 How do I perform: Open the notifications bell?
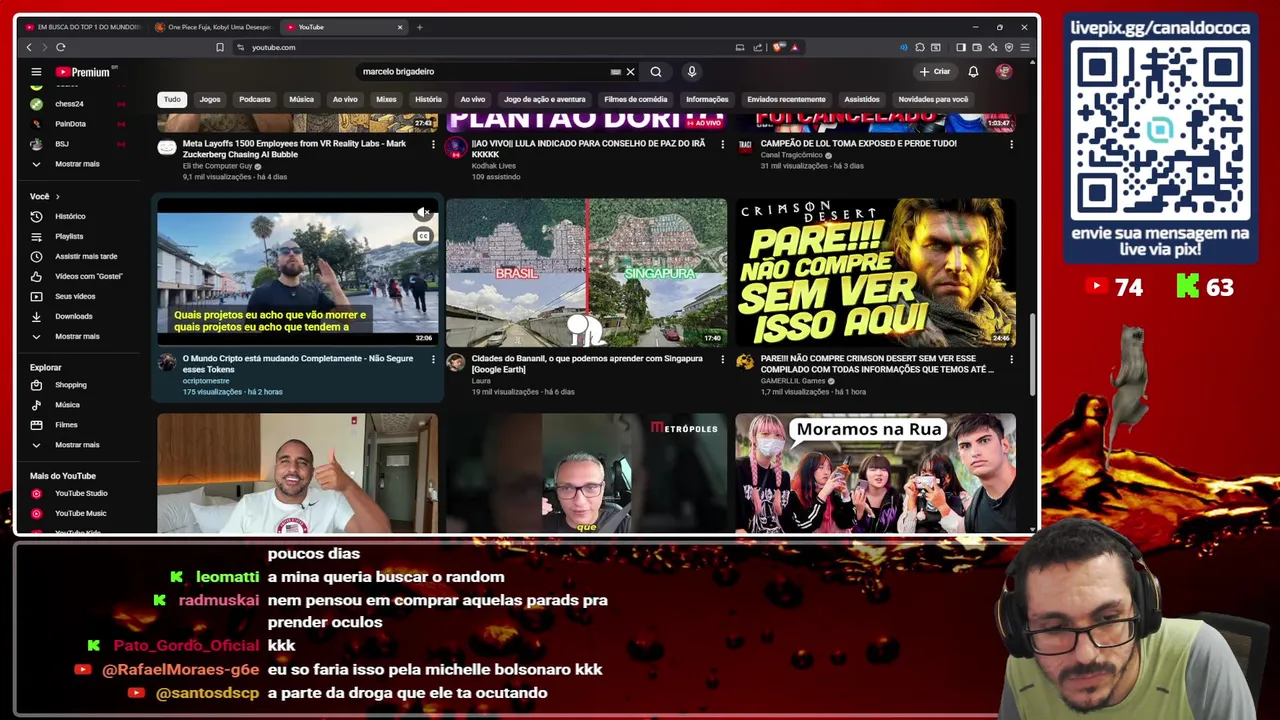[x=973, y=72]
